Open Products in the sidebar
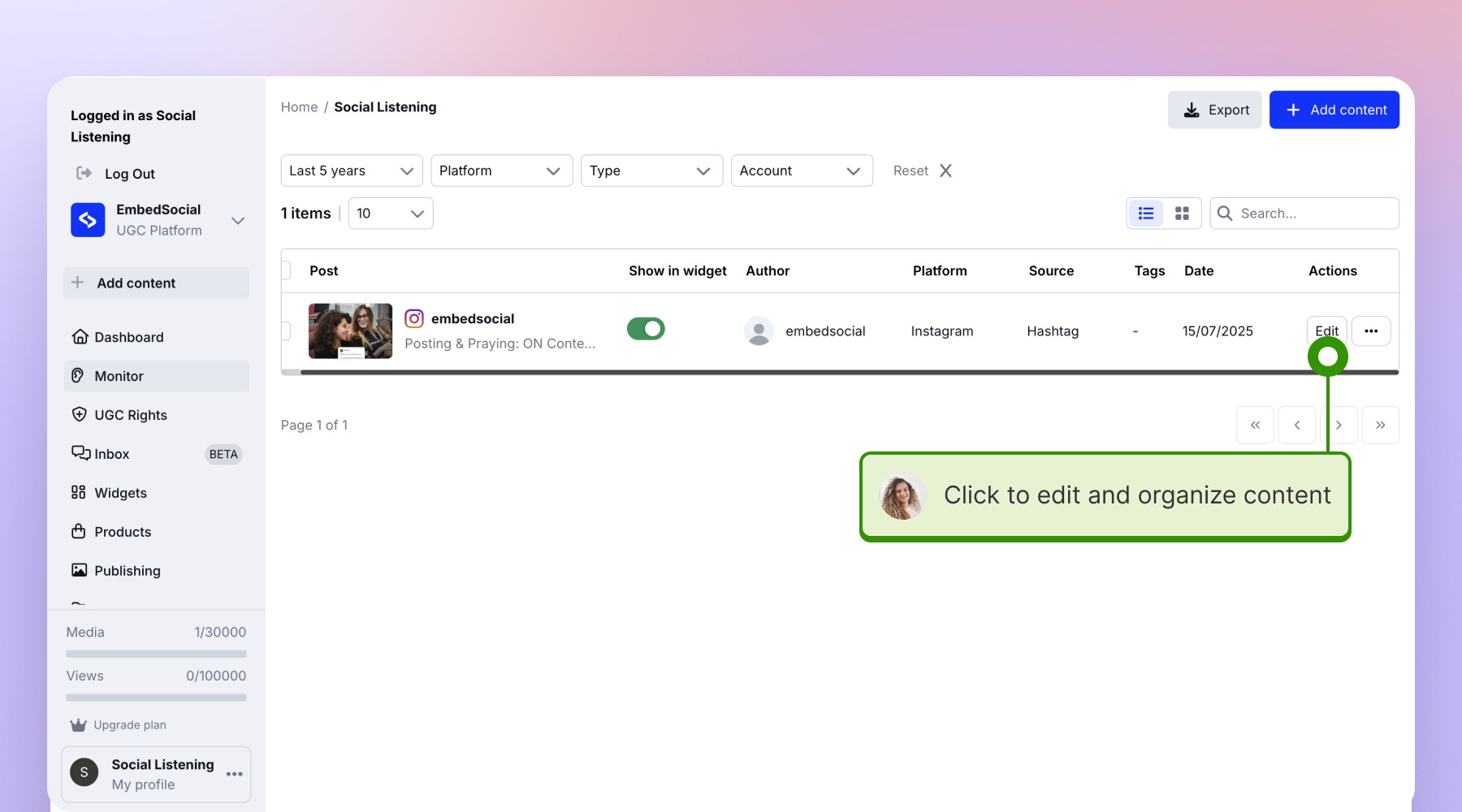The image size is (1462, 812). coord(157,532)
